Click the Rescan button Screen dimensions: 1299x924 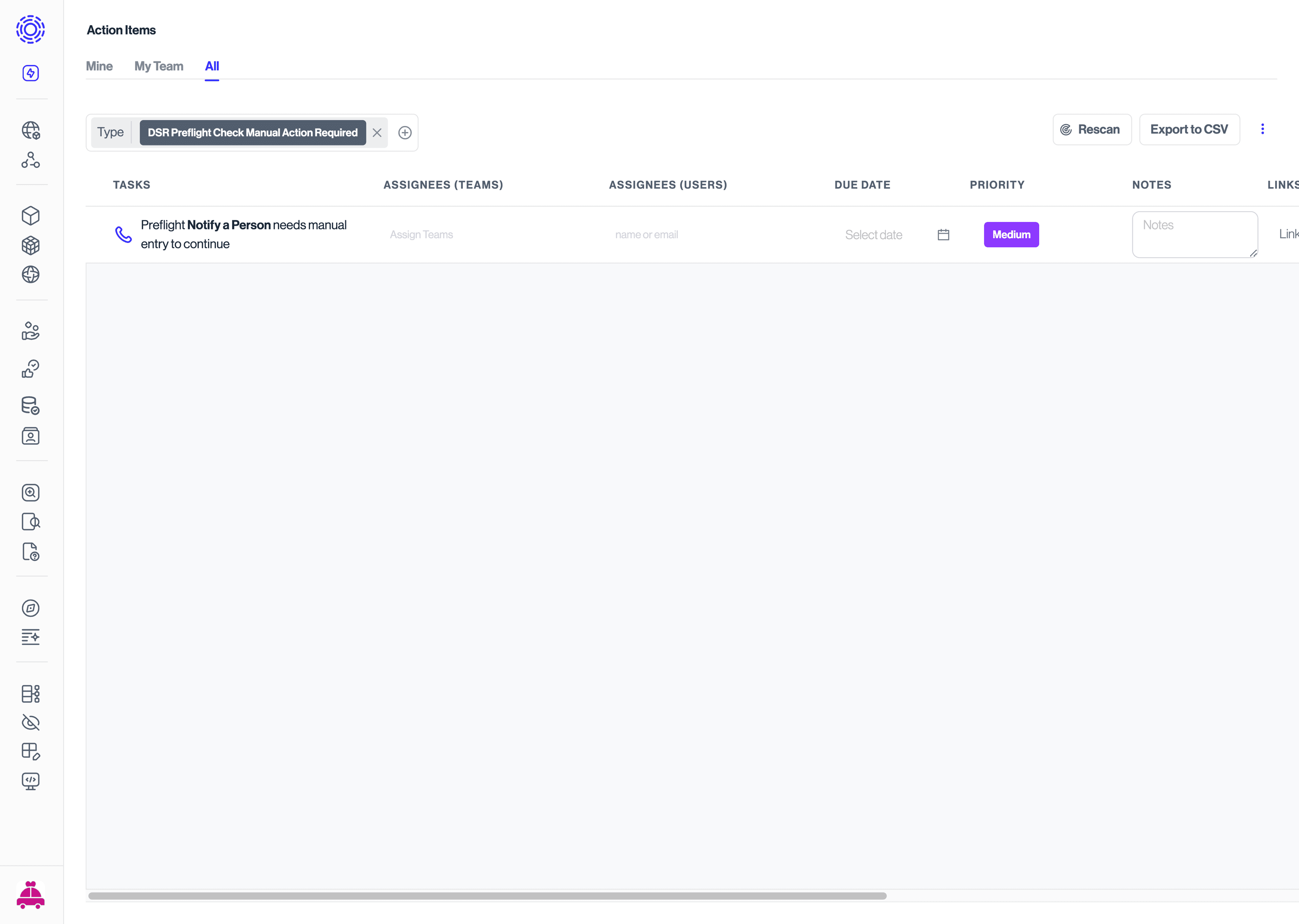point(1091,130)
